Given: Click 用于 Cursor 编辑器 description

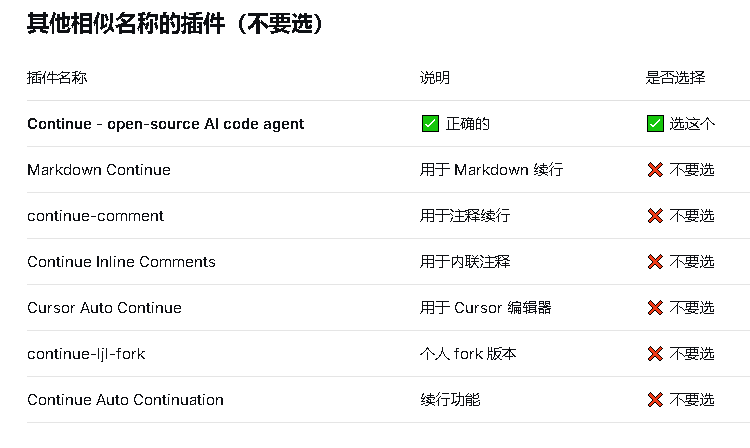Looking at the screenshot, I should tap(485, 307).
